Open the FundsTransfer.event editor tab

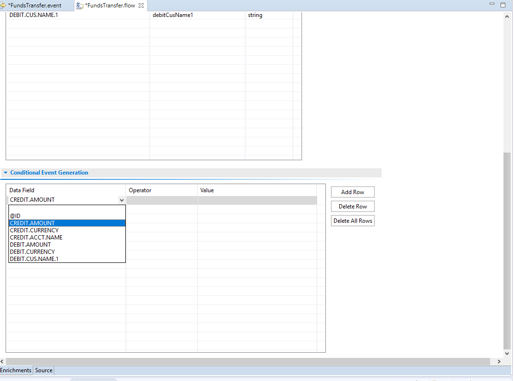[35, 5]
